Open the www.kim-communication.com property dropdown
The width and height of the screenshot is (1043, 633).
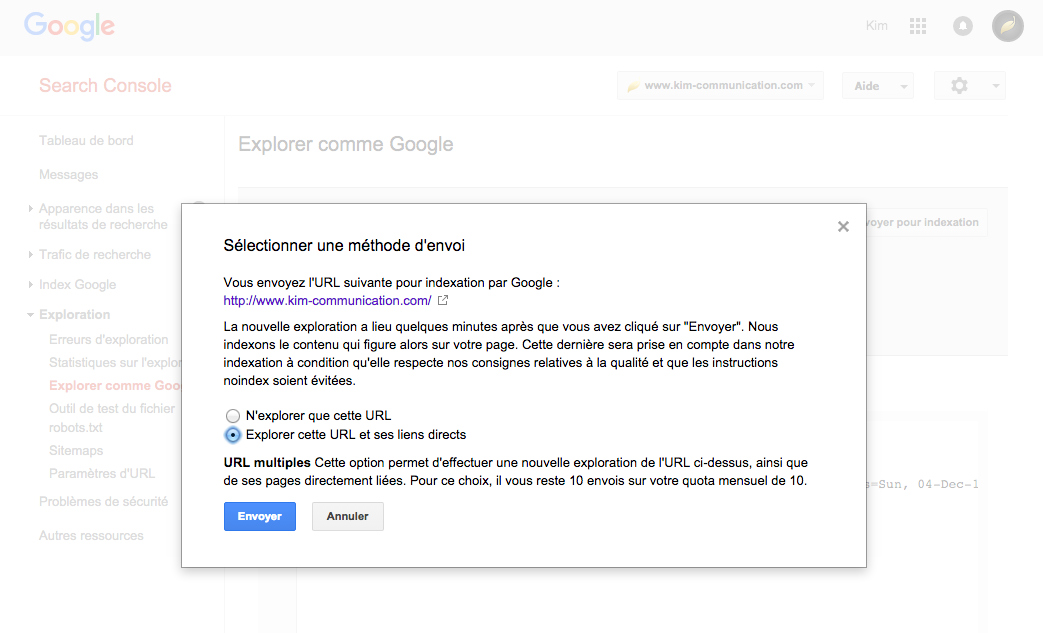pos(720,86)
